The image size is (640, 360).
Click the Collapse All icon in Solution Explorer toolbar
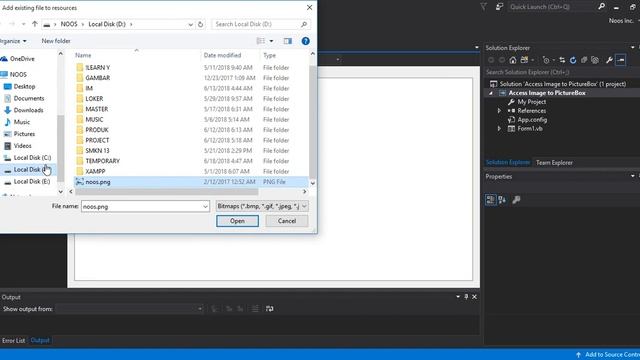tap(584, 60)
